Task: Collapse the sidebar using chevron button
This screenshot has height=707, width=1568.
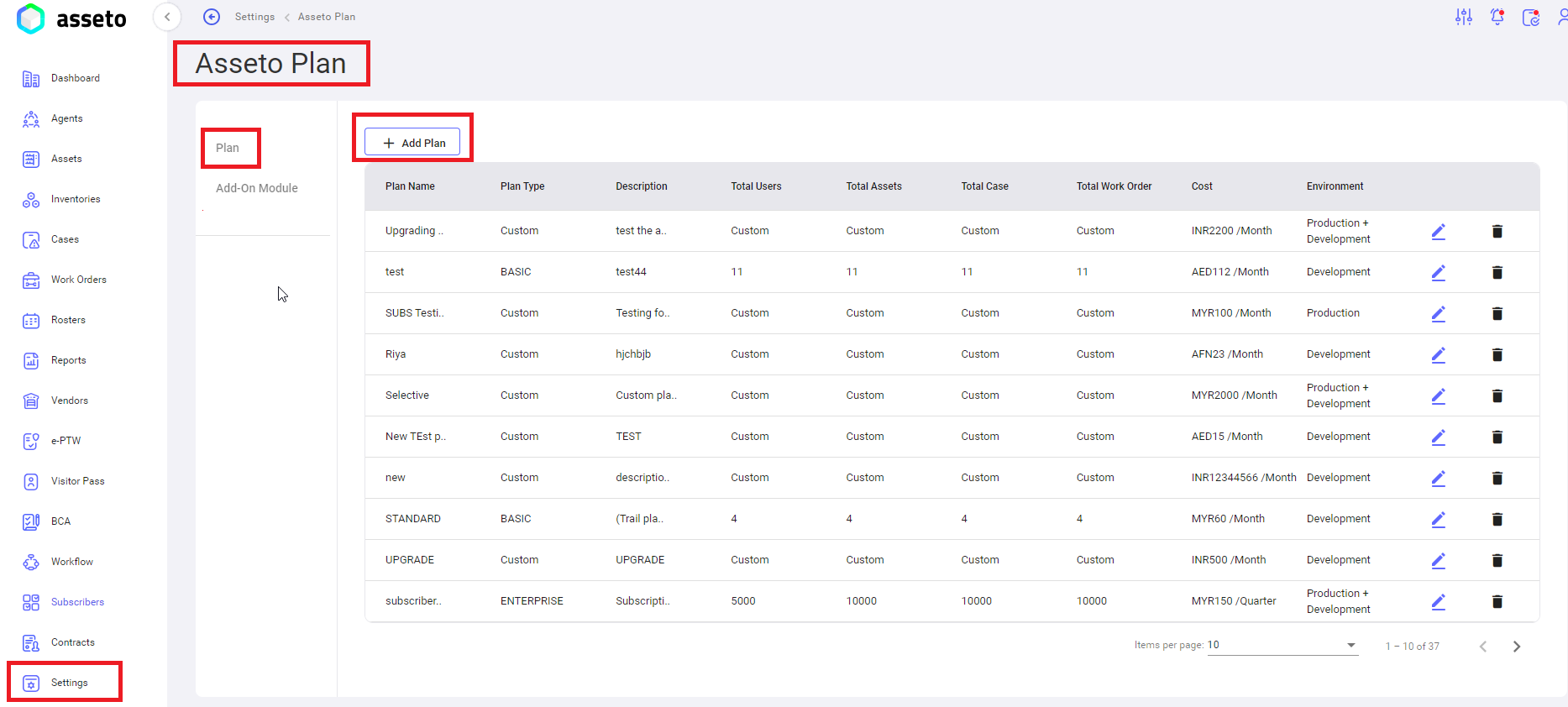Action: [167, 17]
